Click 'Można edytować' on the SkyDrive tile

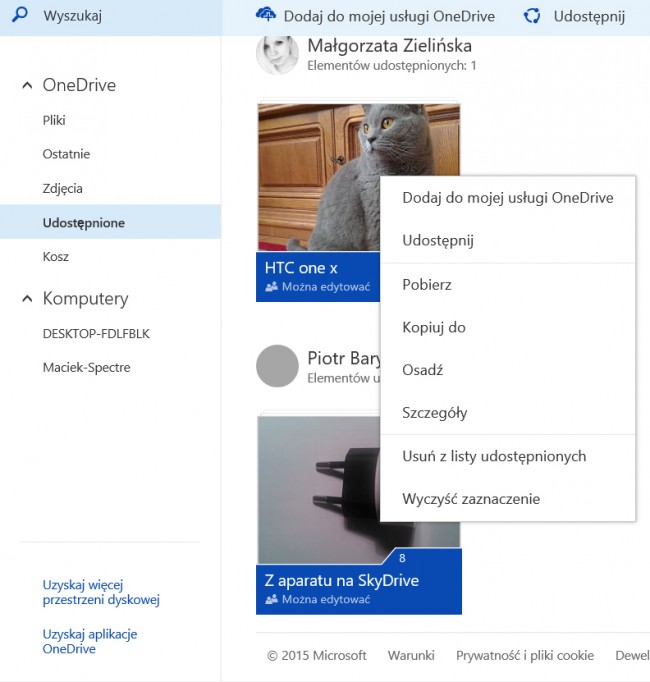tap(326, 599)
